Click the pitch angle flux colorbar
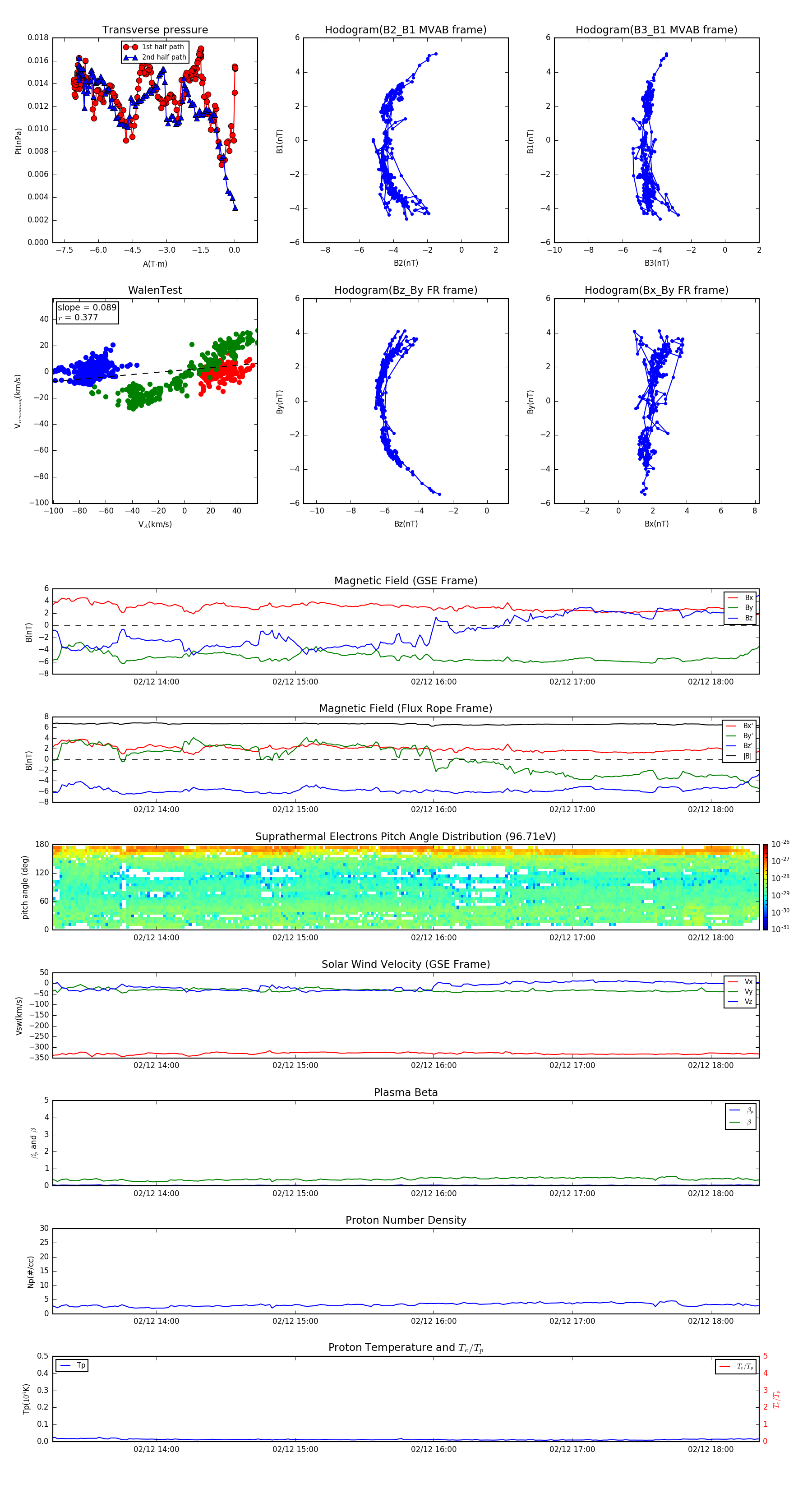This screenshot has height=1489, width=812. point(765,887)
